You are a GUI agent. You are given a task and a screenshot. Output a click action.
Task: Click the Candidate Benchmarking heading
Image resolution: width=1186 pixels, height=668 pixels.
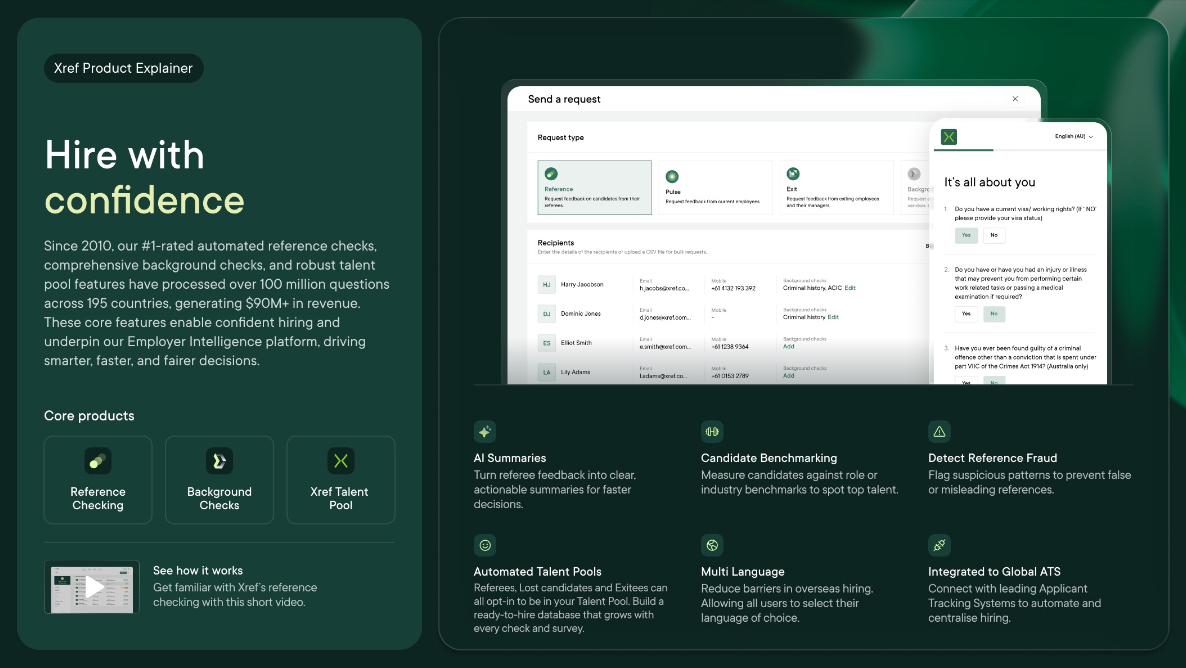click(x=768, y=458)
